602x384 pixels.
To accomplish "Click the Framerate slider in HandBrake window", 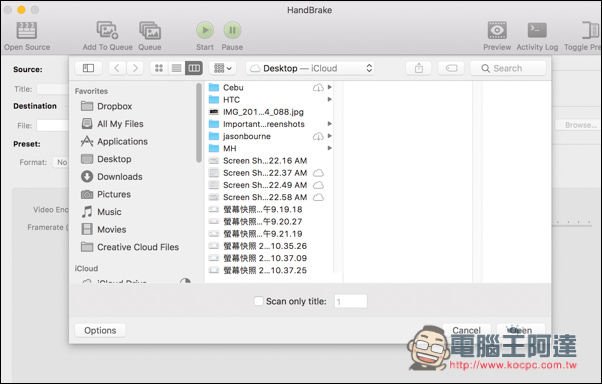I will [x=571, y=224].
